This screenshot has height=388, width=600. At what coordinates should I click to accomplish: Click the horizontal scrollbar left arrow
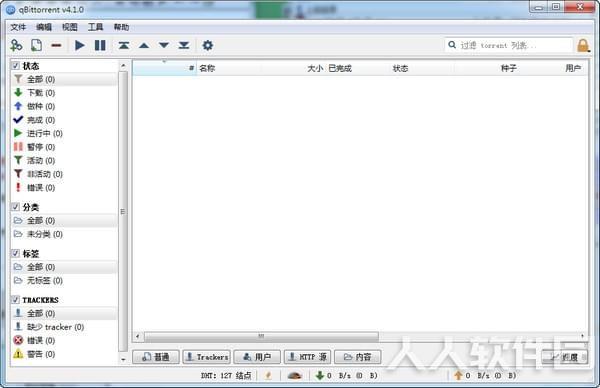[138, 336]
